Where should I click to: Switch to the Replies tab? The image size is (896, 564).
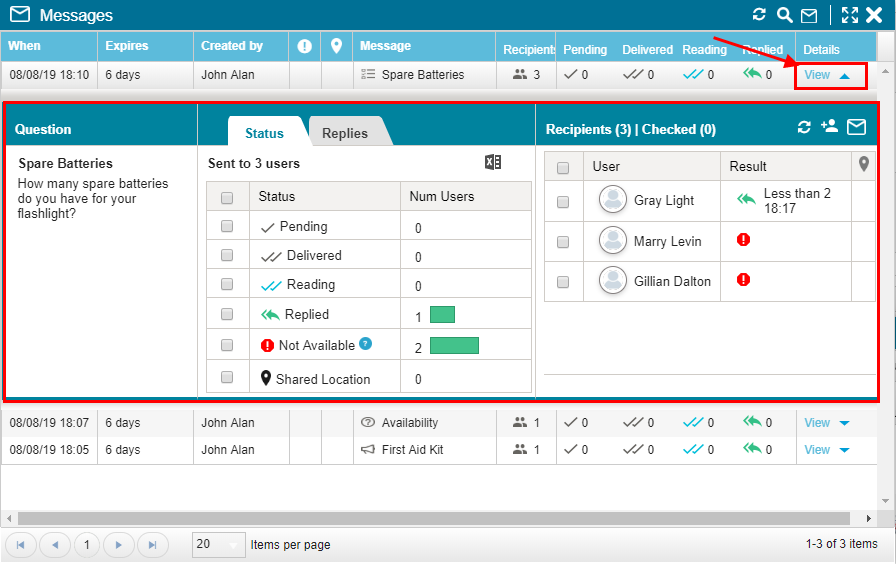click(344, 133)
